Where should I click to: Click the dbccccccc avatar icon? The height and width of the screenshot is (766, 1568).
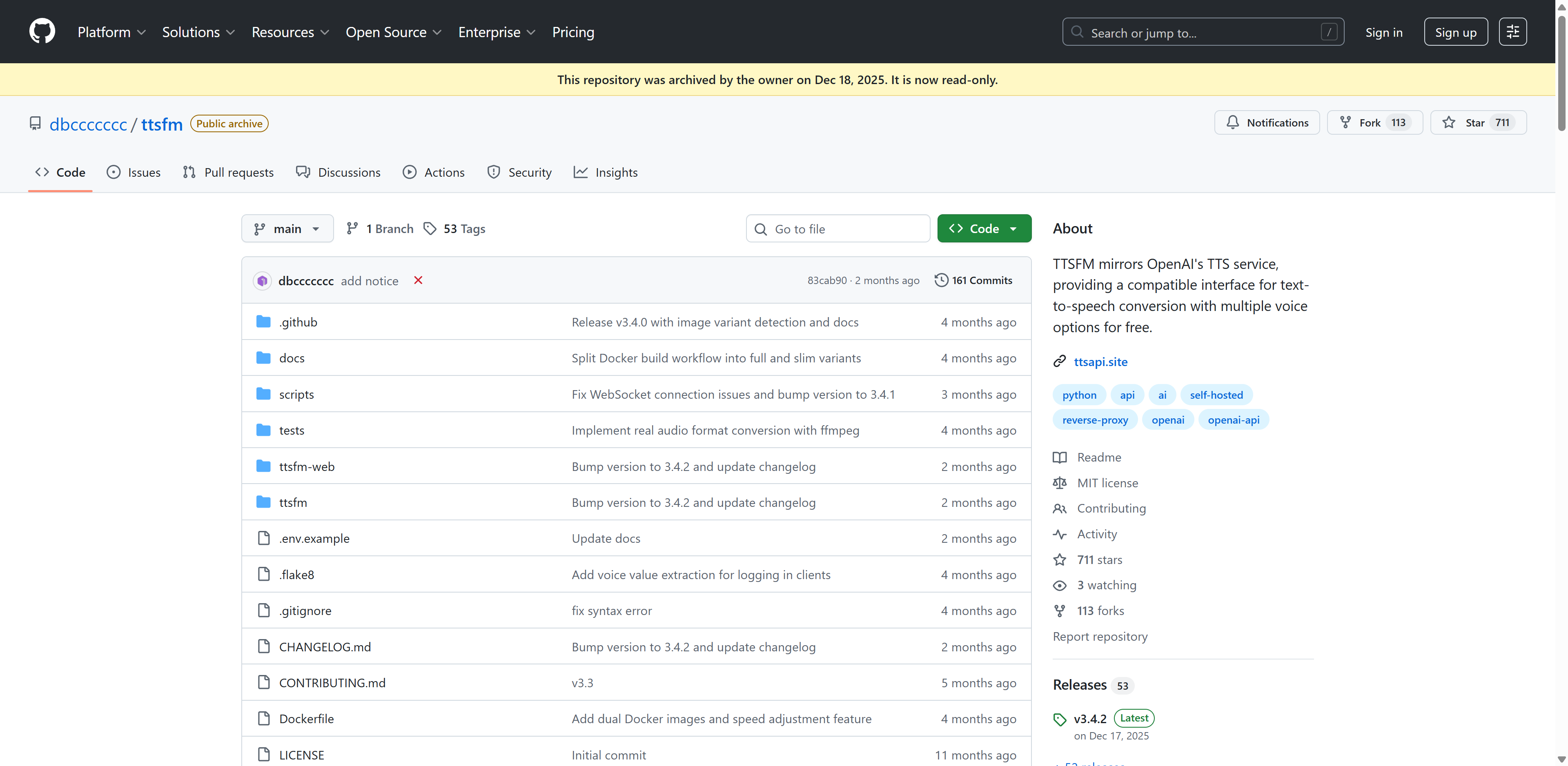click(262, 281)
